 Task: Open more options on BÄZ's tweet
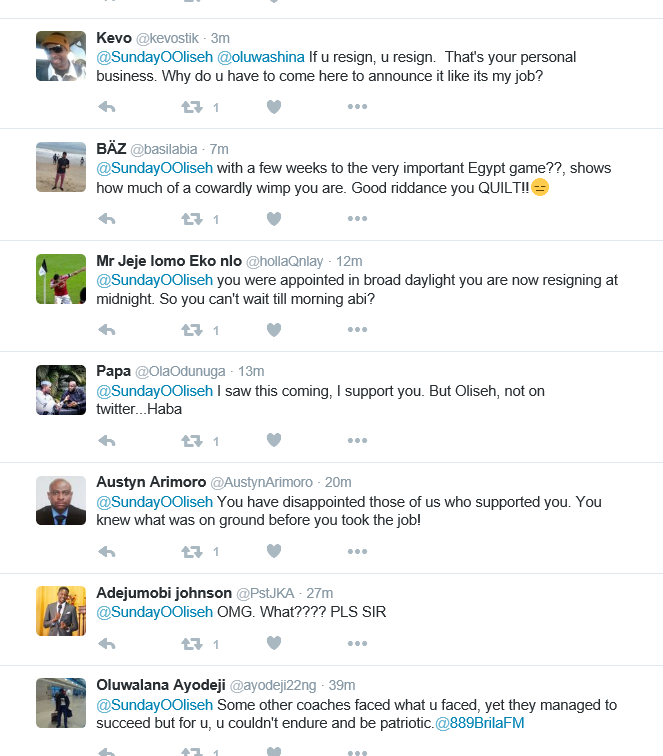(x=357, y=219)
